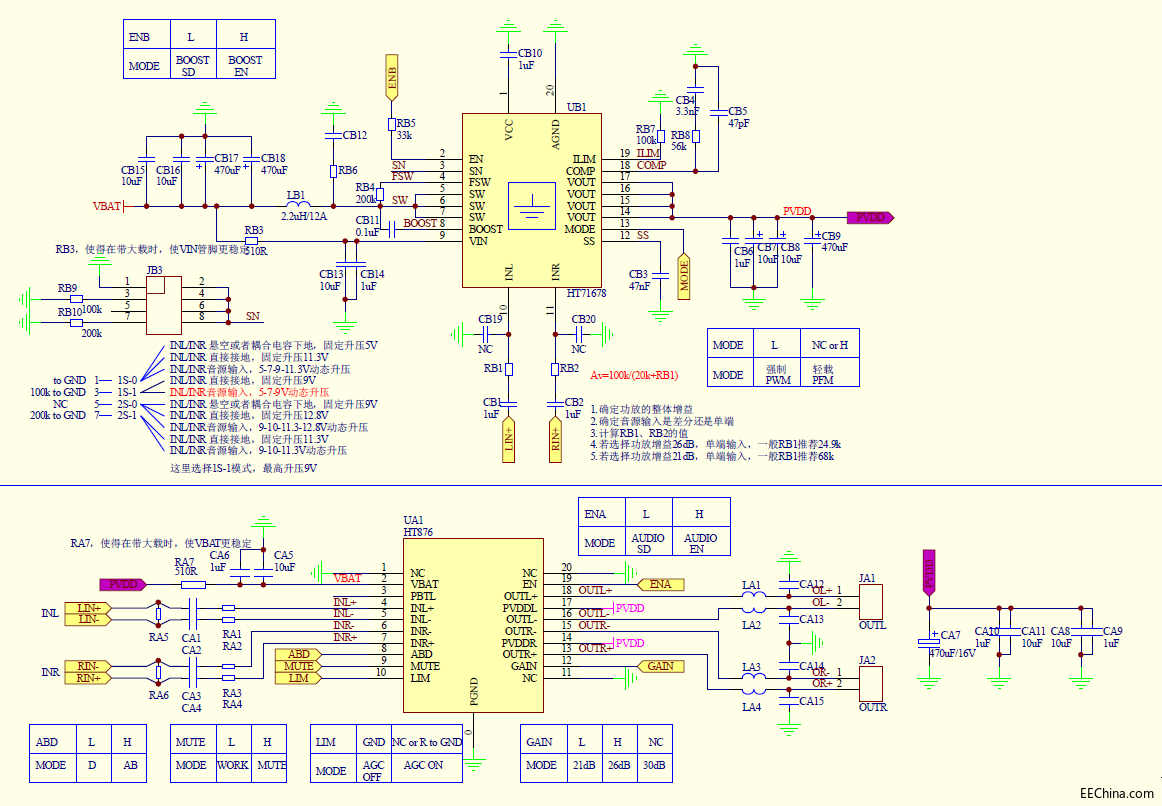Select the RIN- port at INR input
The image size is (1162, 806).
point(88,666)
